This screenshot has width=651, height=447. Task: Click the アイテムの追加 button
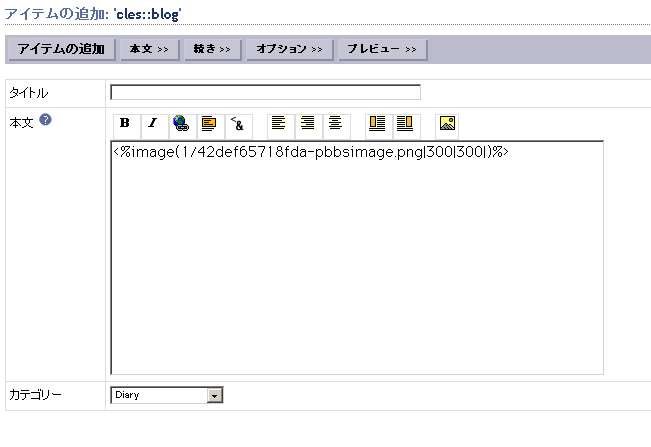tap(61, 49)
